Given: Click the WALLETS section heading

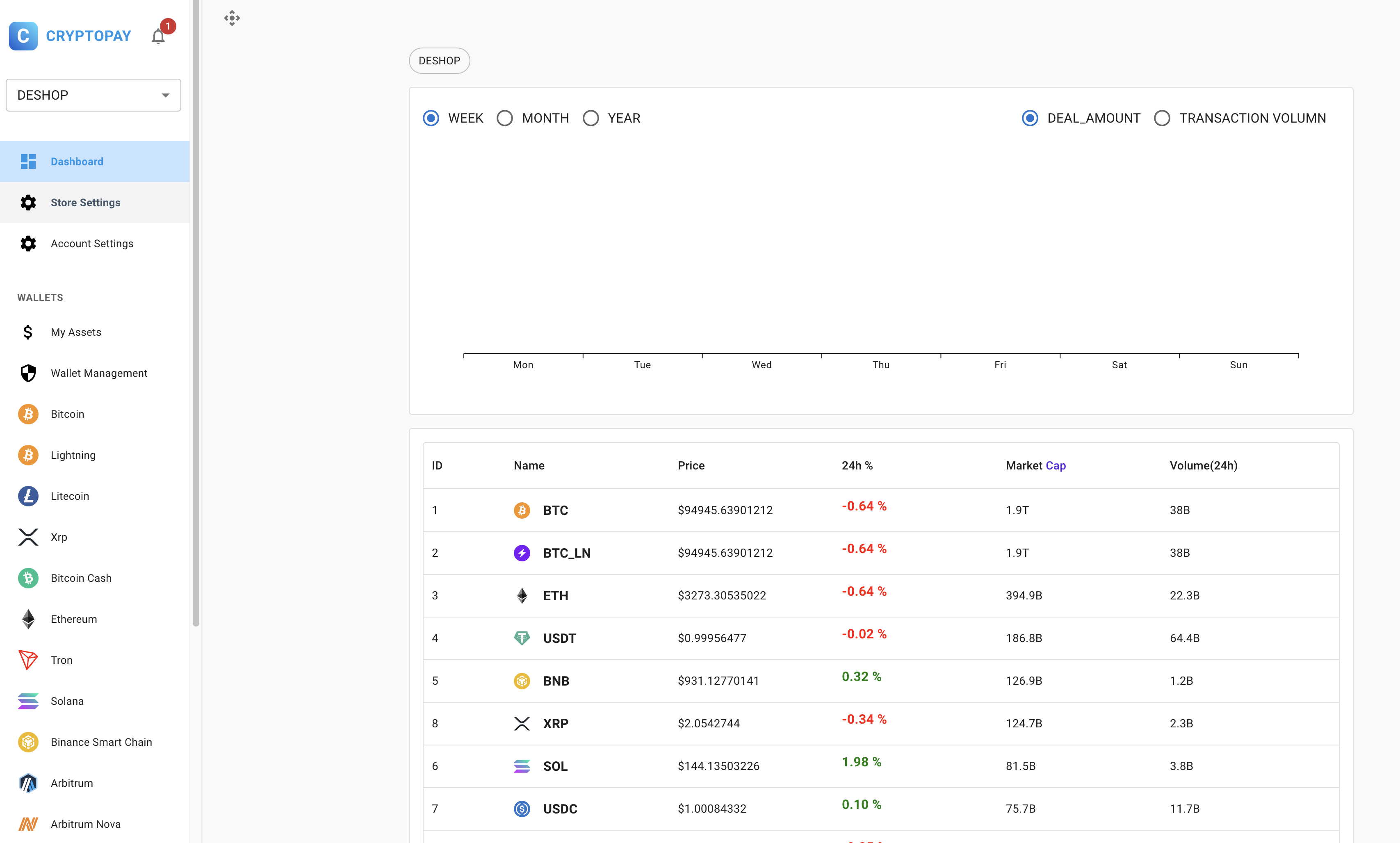Looking at the screenshot, I should pyautogui.click(x=40, y=297).
